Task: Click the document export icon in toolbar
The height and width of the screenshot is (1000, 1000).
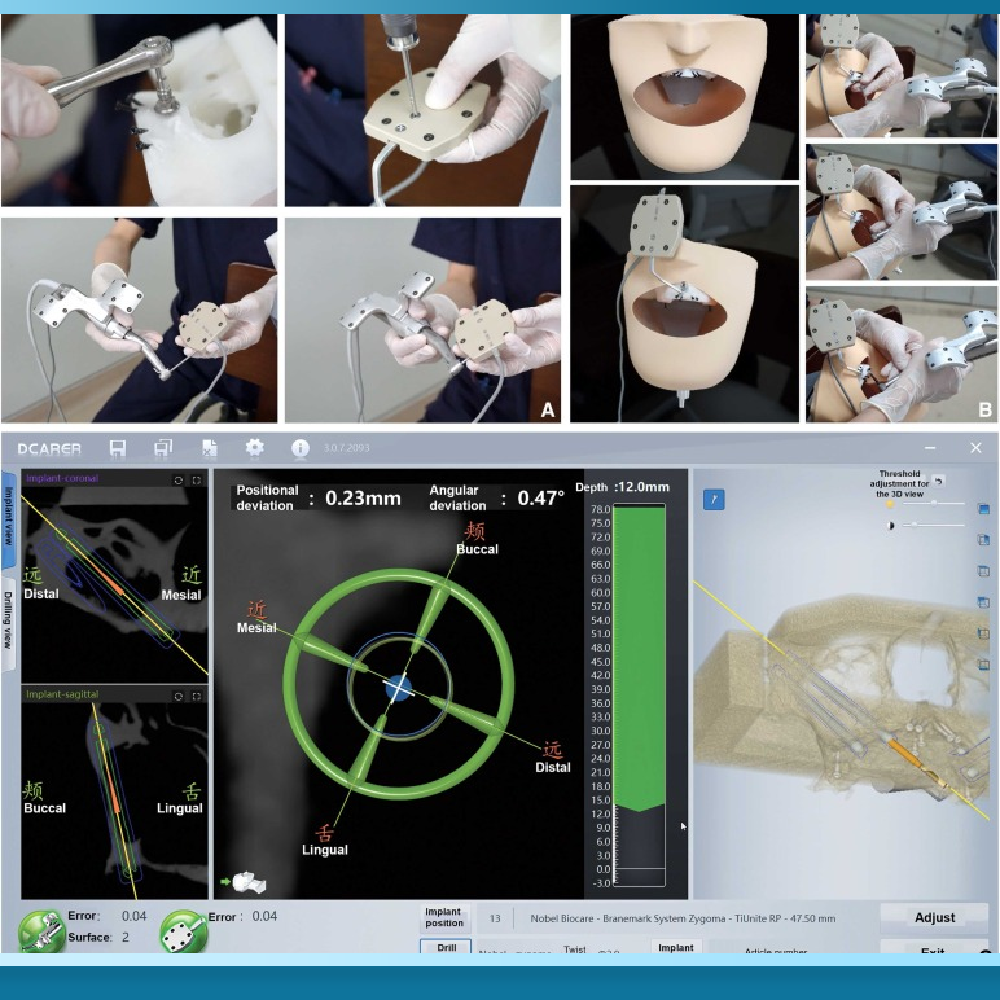Action: tap(210, 448)
